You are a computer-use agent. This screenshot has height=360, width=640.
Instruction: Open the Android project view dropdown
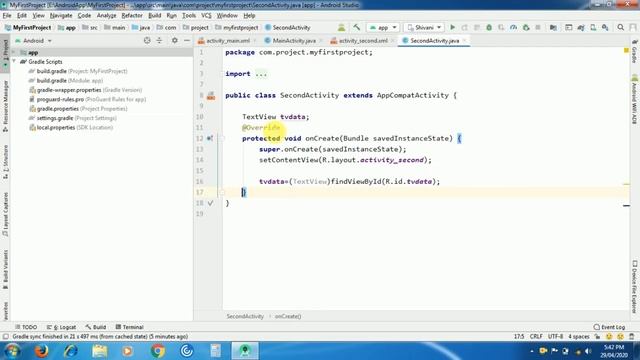[33, 41]
